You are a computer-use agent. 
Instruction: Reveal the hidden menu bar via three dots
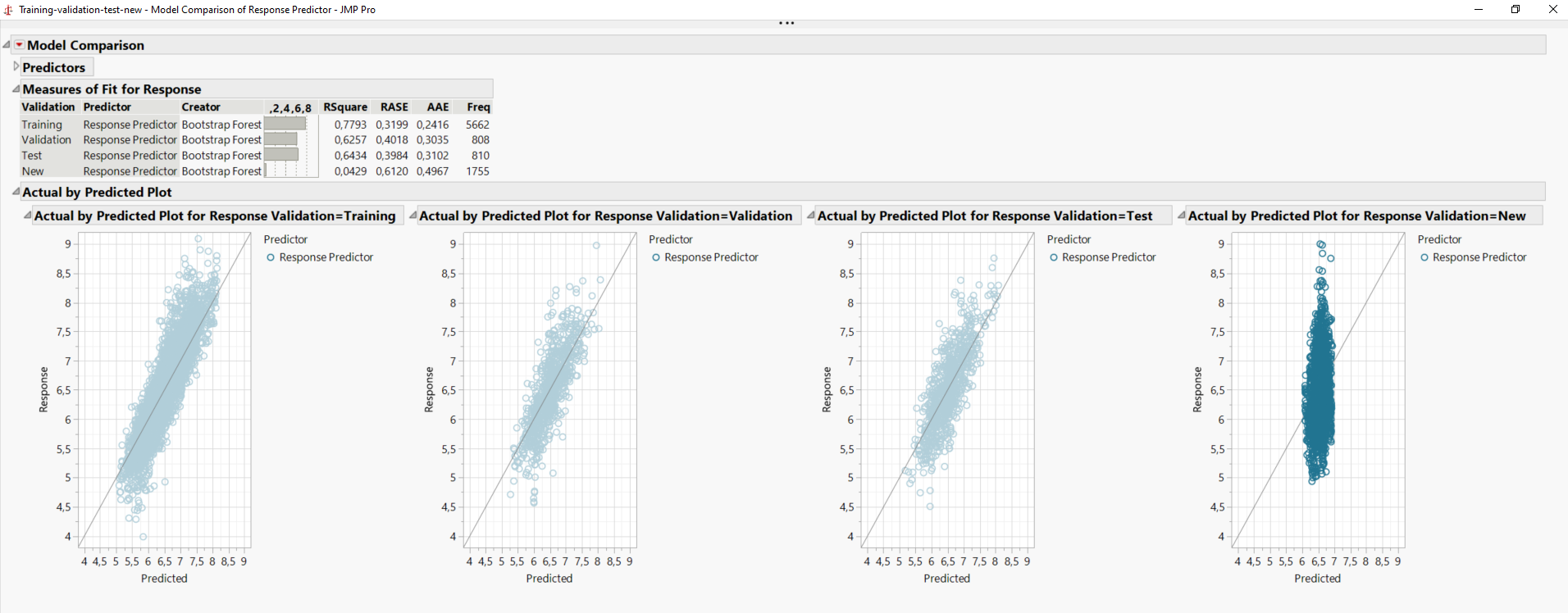click(786, 23)
